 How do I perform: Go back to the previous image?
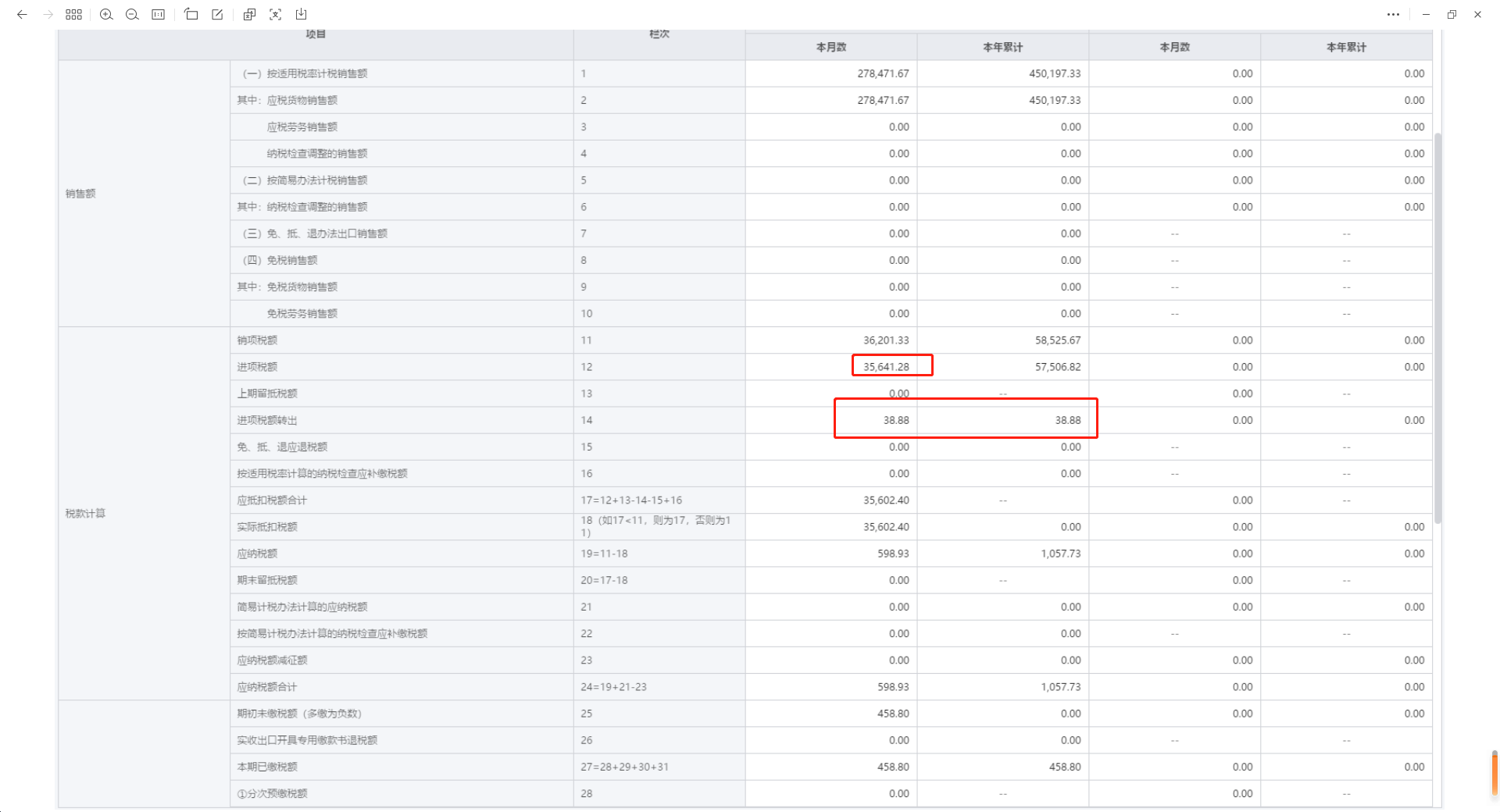[22, 14]
